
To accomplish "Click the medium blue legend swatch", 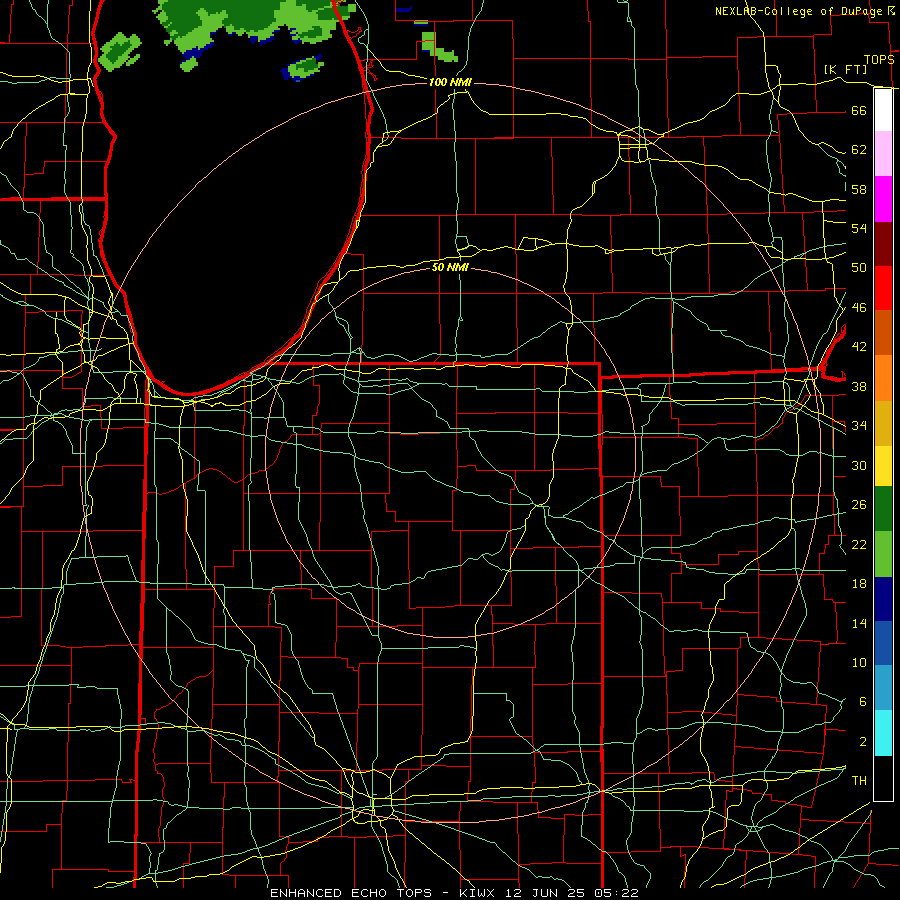I will pos(883,643).
